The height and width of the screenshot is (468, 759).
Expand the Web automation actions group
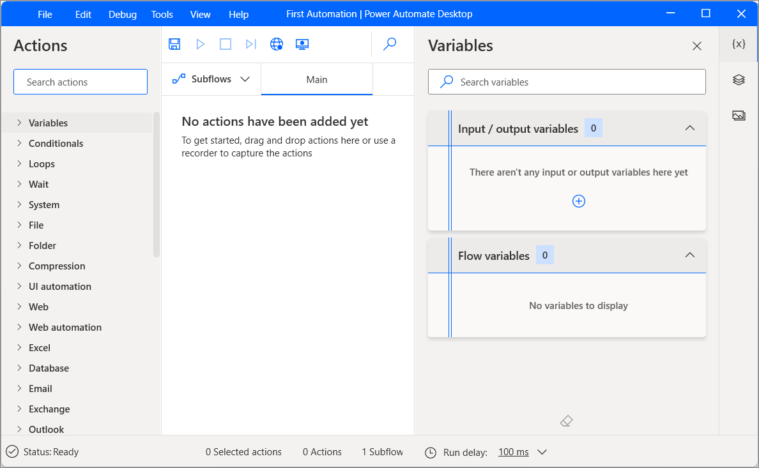(19, 327)
